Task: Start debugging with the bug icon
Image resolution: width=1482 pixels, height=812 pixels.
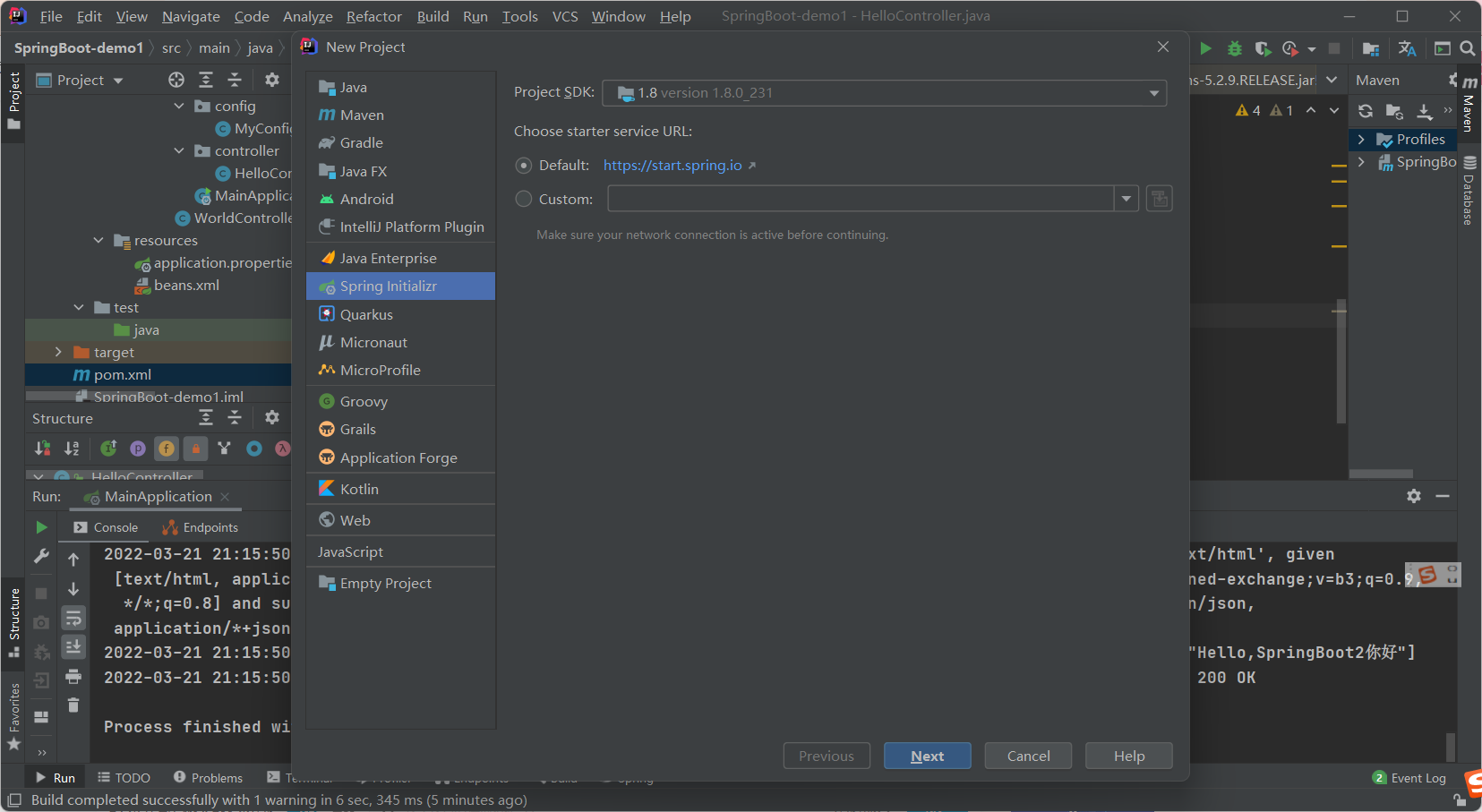Action: (x=1234, y=48)
